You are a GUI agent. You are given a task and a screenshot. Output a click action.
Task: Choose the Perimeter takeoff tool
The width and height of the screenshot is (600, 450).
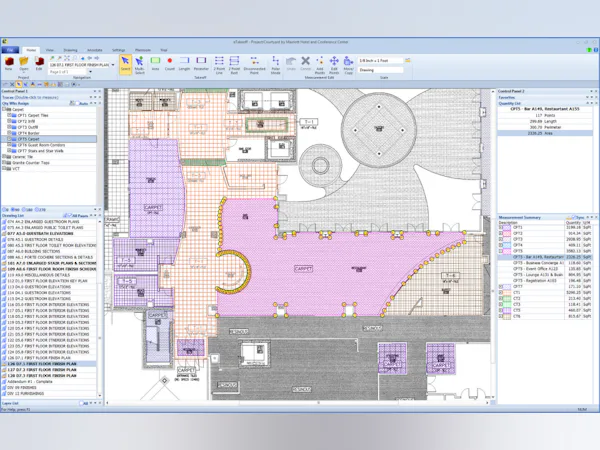point(201,64)
